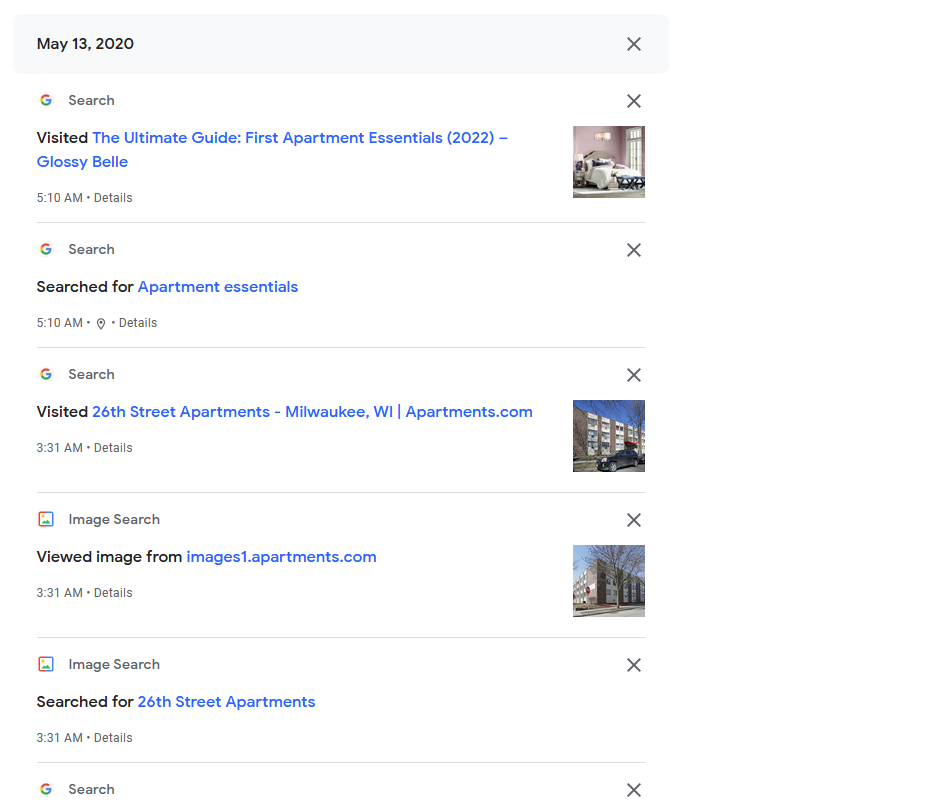
Task: Delete the images1.apartments.com viewed image entry
Action: (633, 520)
